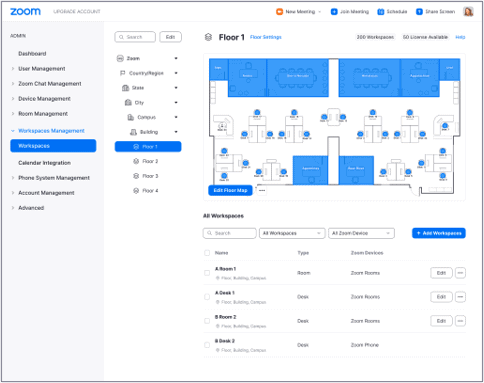Open the All Zoom Device dropdown
The image size is (484, 383).
(361, 233)
